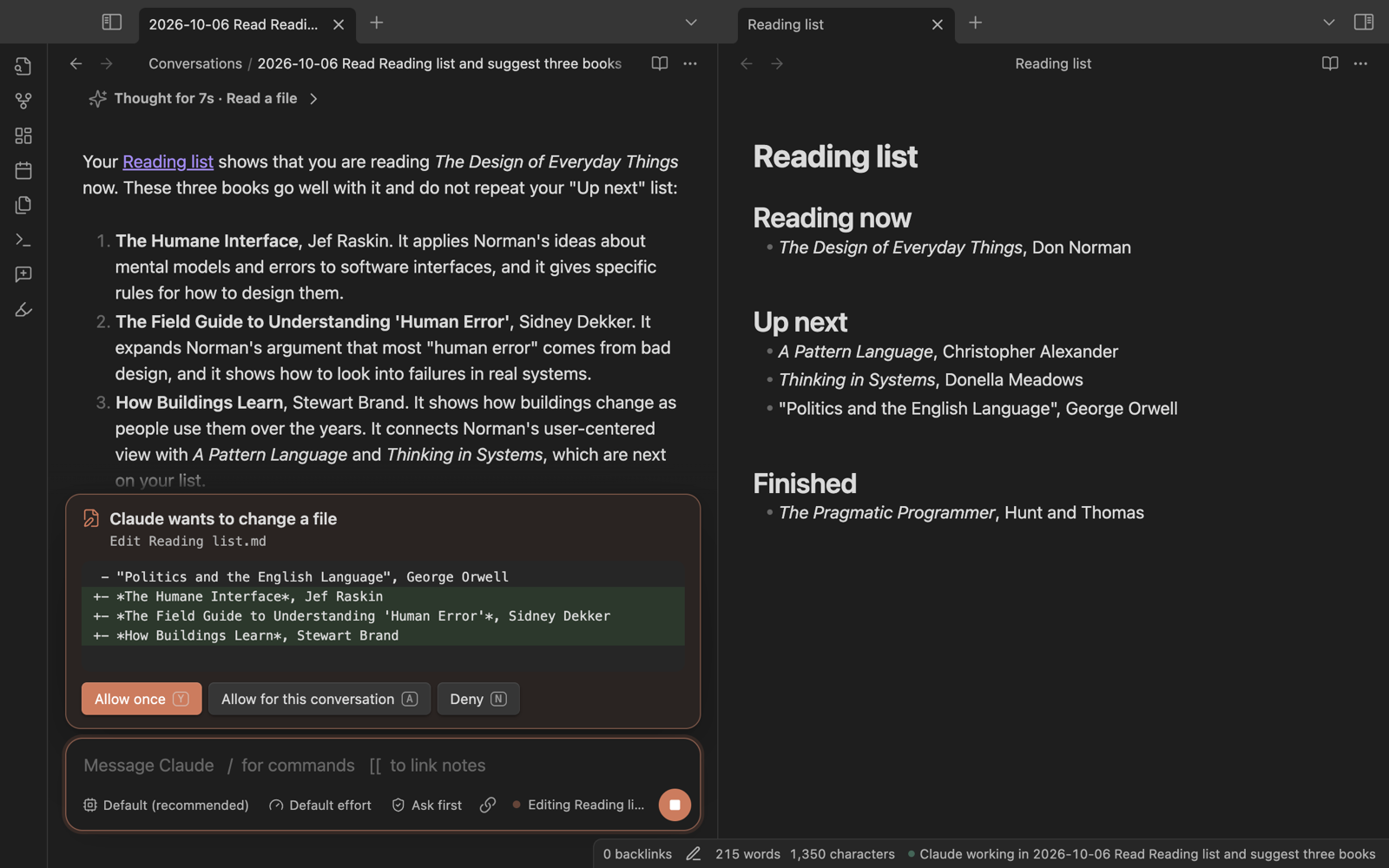Navigate back in conversation pane
1389x868 pixels.
(x=76, y=63)
